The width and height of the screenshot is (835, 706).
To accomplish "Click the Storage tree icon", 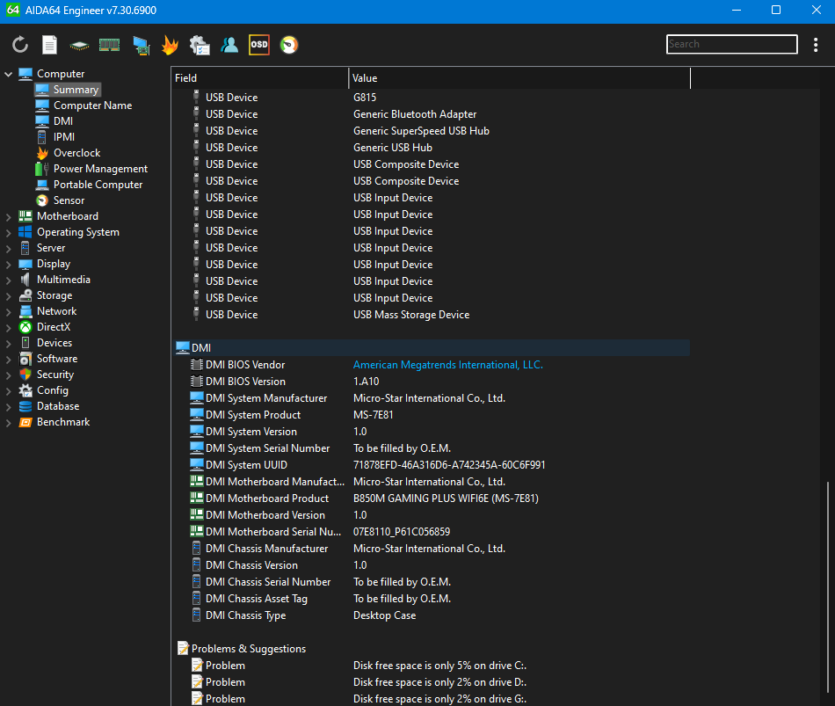I will click(x=25, y=295).
